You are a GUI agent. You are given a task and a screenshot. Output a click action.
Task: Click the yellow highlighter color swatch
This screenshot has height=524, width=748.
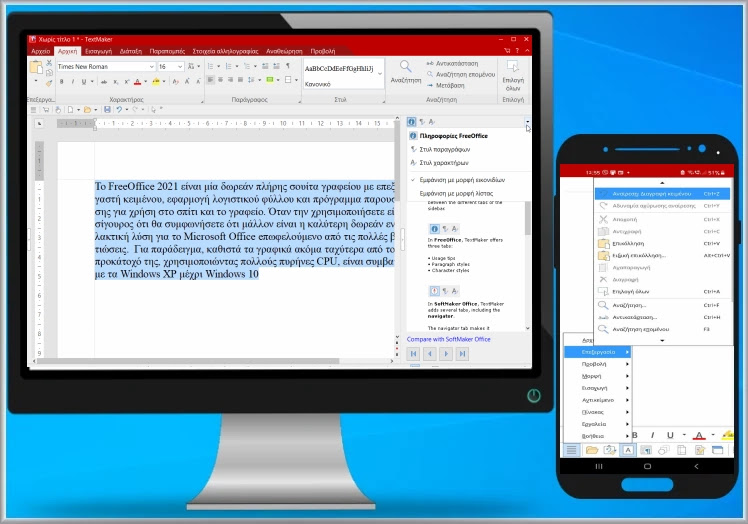point(156,82)
